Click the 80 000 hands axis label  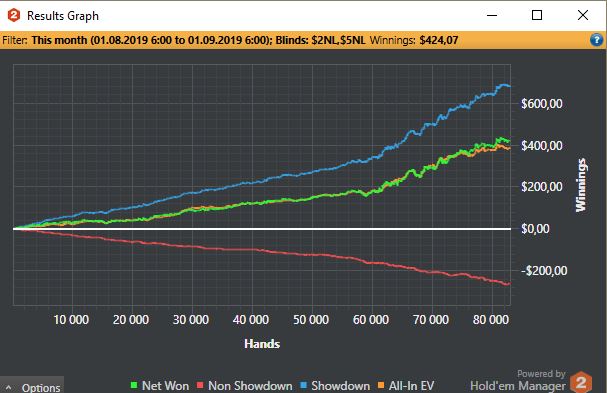(x=491, y=320)
